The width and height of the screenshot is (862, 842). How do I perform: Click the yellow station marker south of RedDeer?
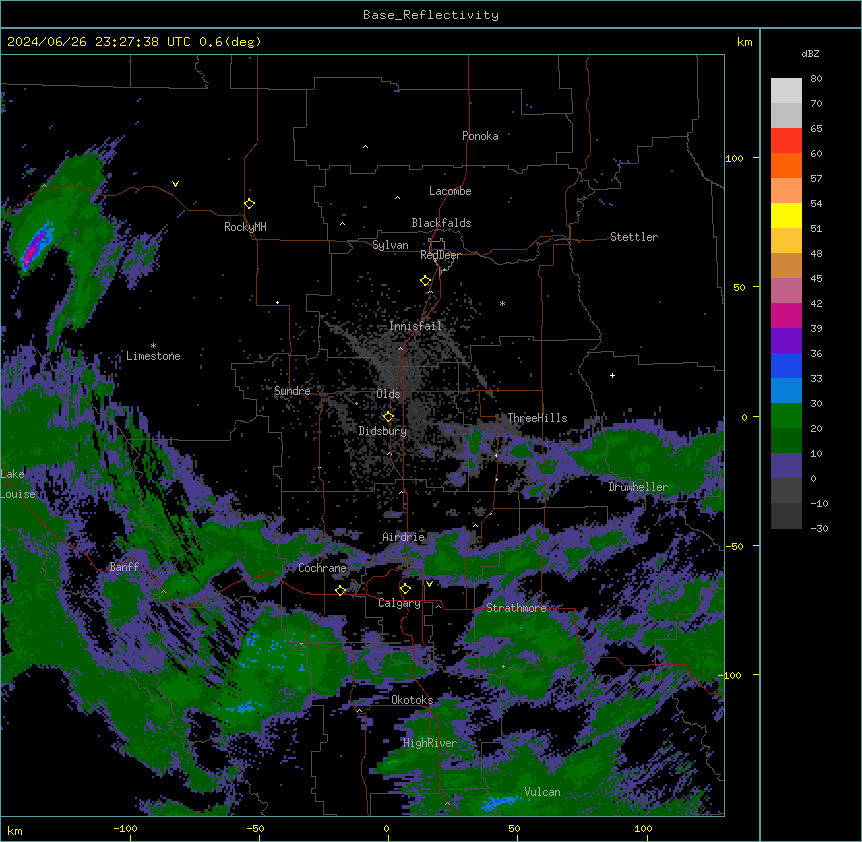click(426, 281)
